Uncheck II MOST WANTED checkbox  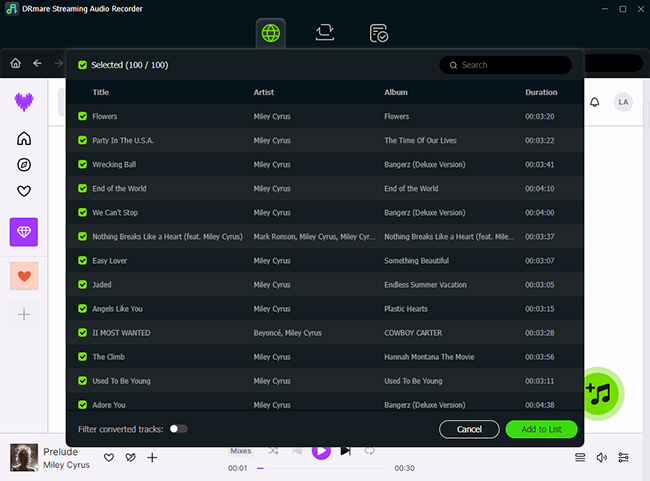(x=82, y=333)
